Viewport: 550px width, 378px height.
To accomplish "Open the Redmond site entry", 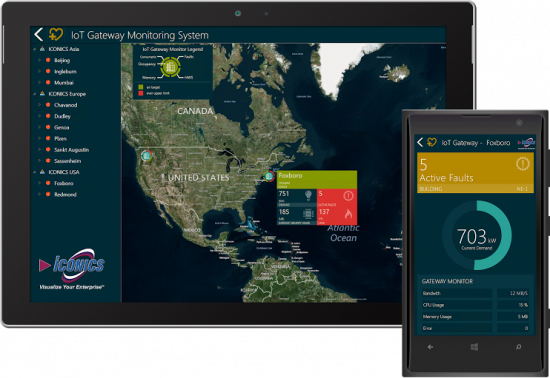I will (x=65, y=194).
